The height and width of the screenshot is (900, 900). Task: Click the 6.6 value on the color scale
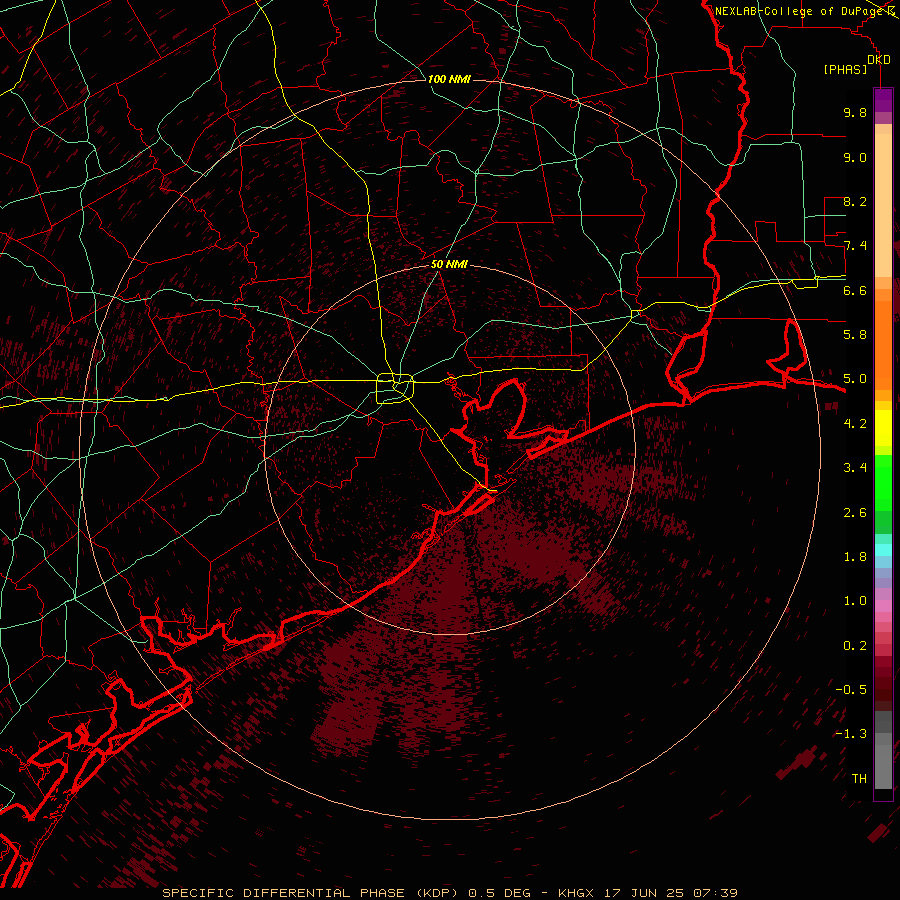tap(855, 290)
